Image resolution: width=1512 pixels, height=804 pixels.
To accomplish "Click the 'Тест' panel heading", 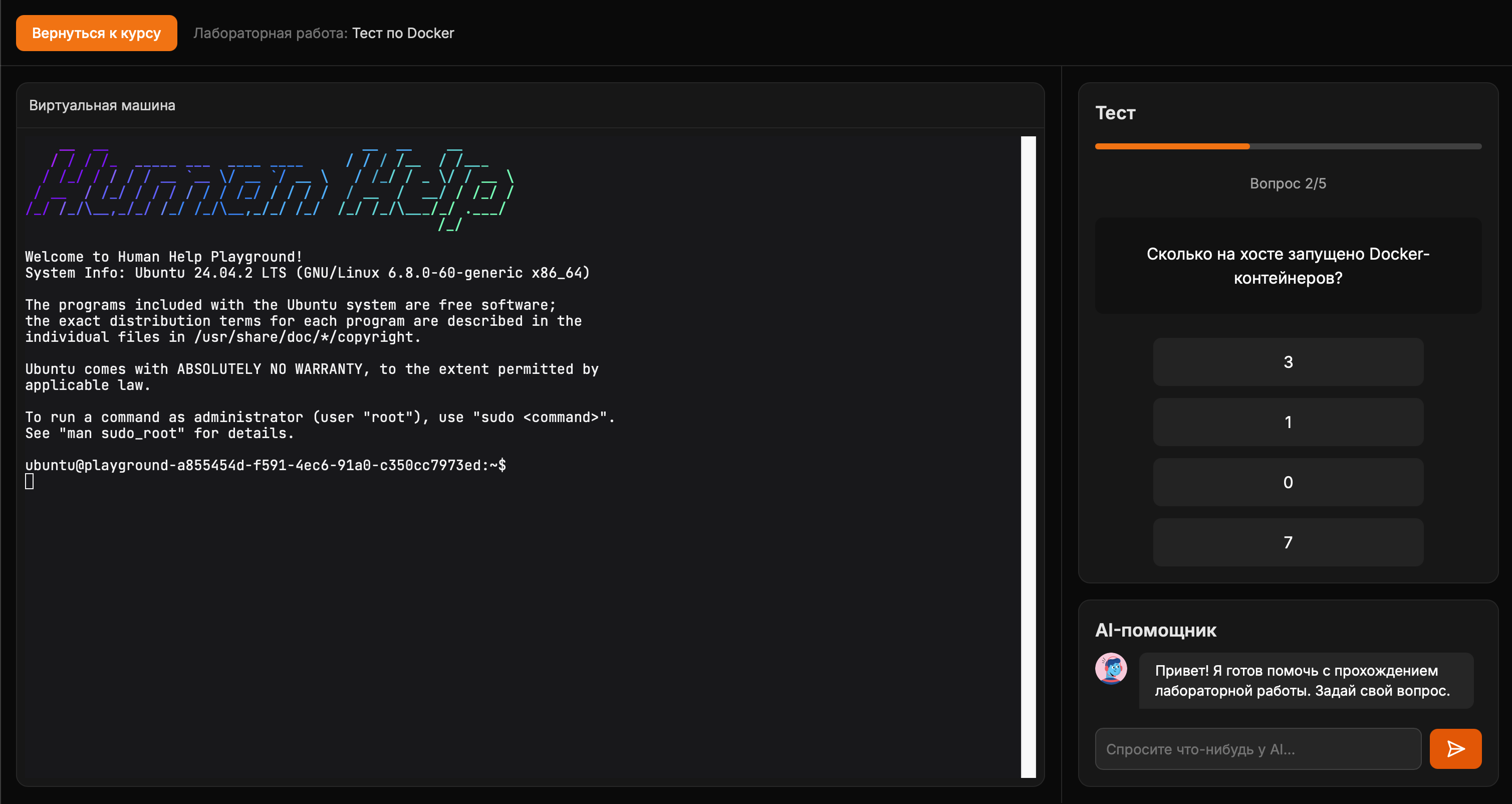I will click(1115, 113).
